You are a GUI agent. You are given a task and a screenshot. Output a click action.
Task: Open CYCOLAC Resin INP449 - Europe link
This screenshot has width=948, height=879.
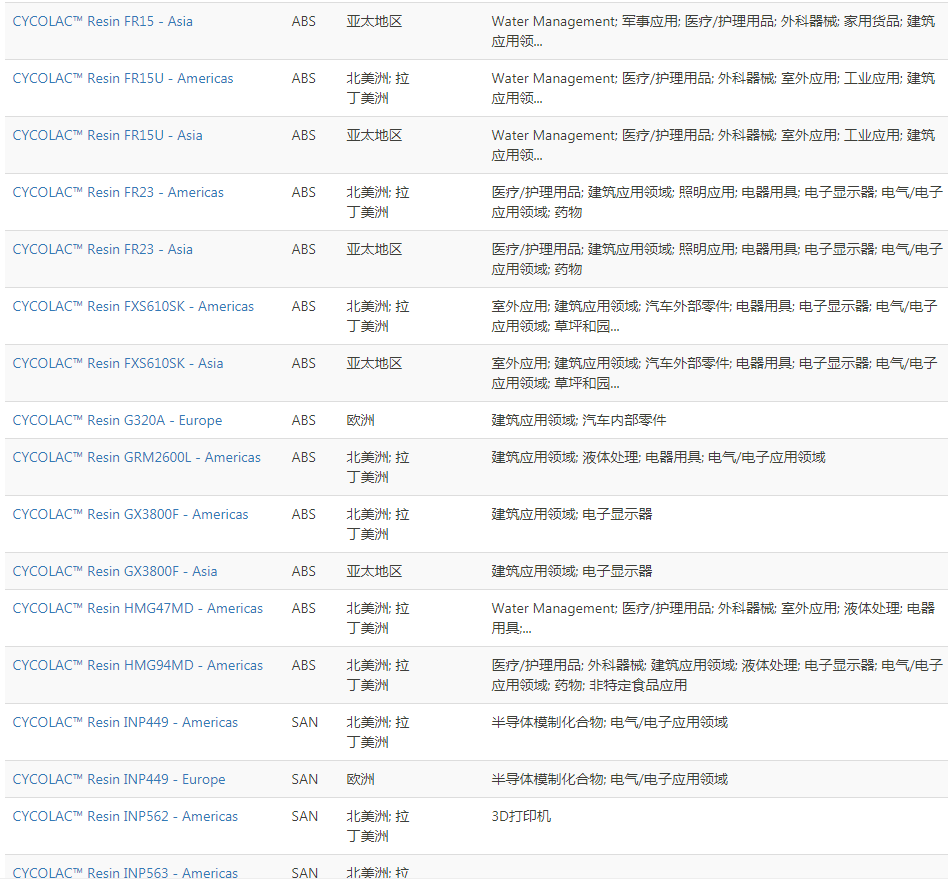[119, 779]
